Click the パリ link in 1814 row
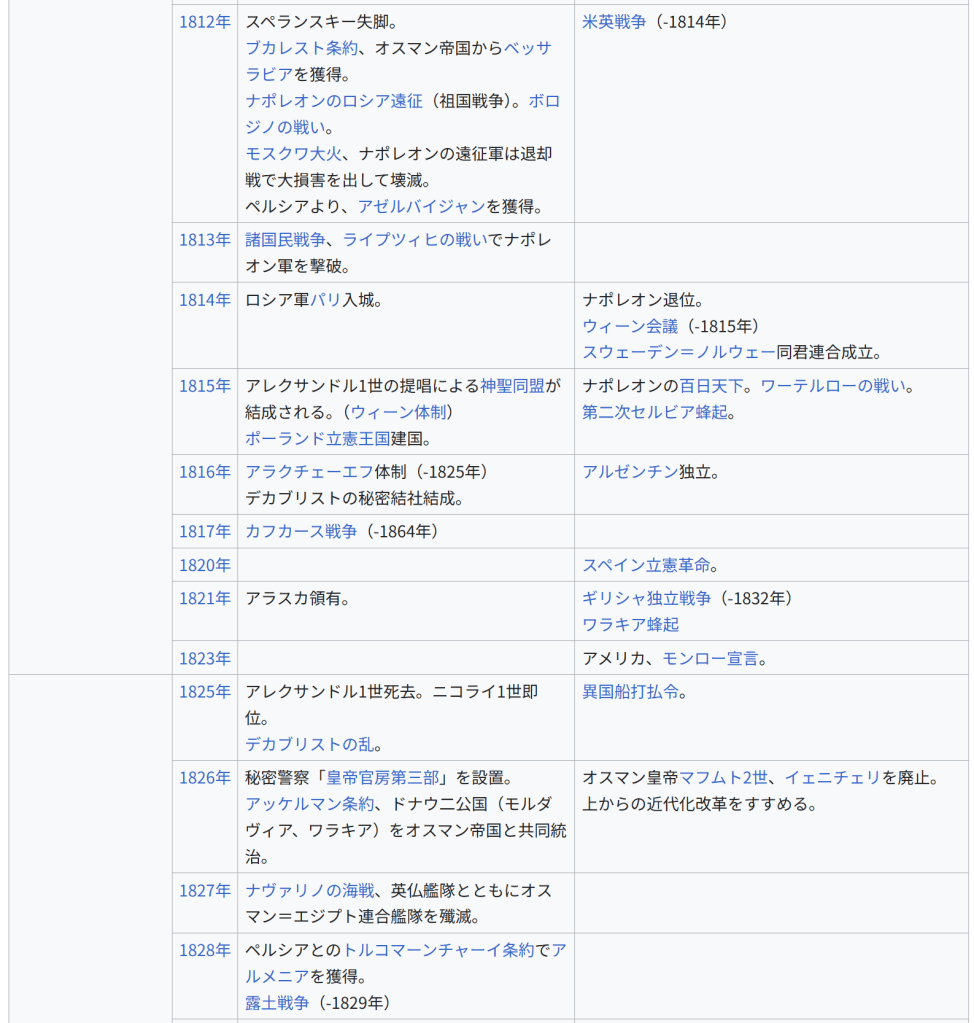The height and width of the screenshot is (1023, 974). tap(326, 300)
